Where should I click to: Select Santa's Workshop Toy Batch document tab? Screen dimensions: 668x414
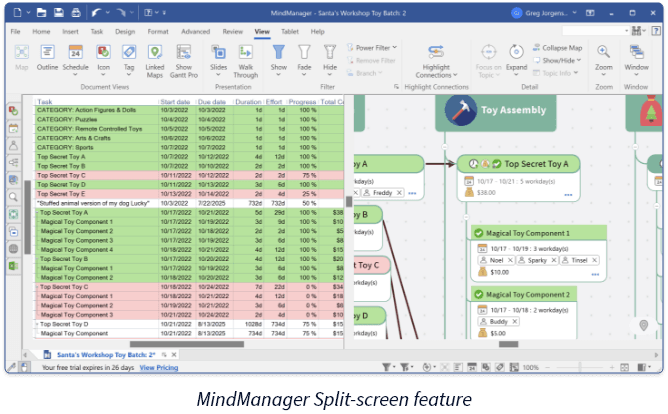pyautogui.click(x=106, y=354)
